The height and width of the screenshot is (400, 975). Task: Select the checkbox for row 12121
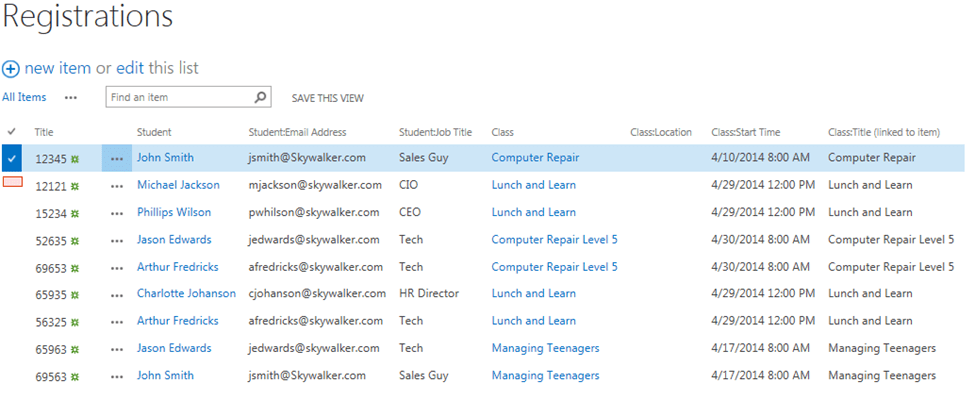point(13,182)
